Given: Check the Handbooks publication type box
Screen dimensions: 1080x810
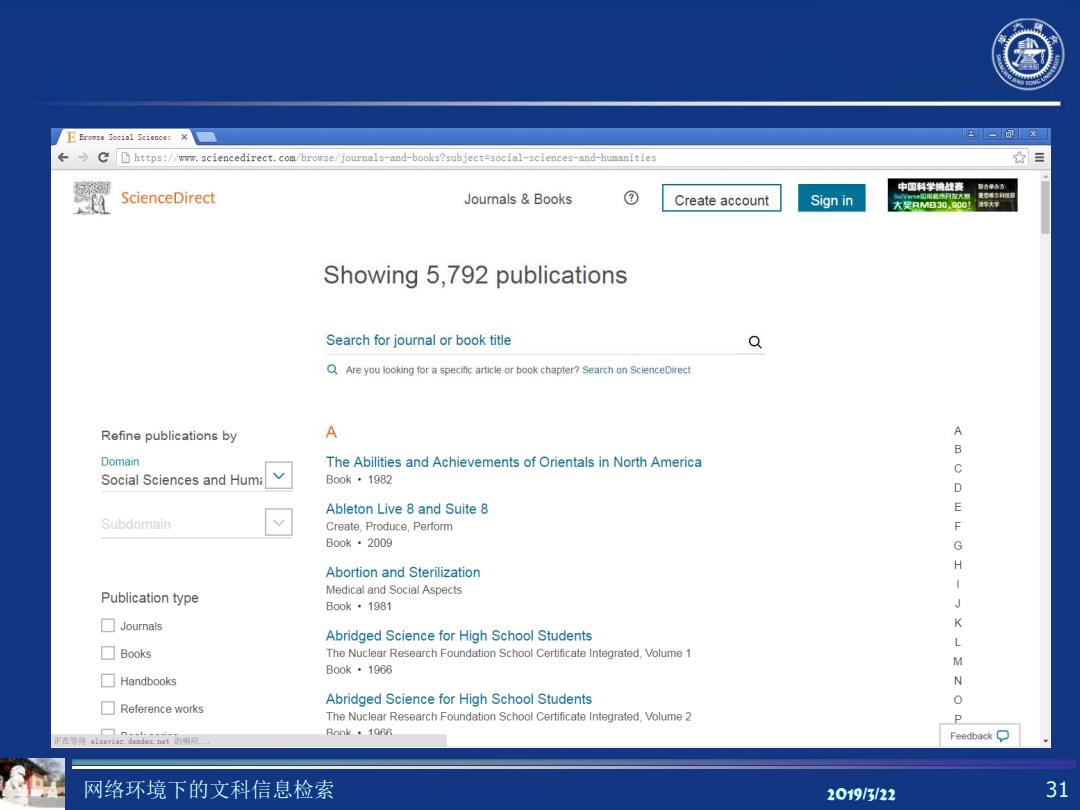Looking at the screenshot, I should [x=108, y=681].
